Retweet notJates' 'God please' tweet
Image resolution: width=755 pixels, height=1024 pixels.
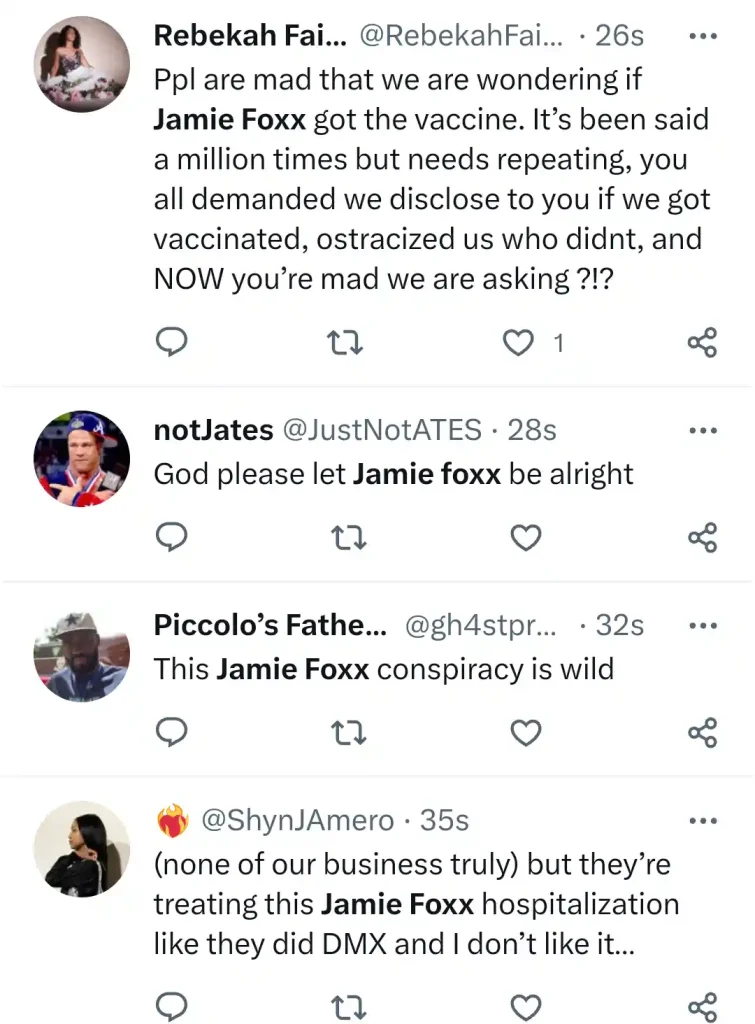click(x=348, y=538)
